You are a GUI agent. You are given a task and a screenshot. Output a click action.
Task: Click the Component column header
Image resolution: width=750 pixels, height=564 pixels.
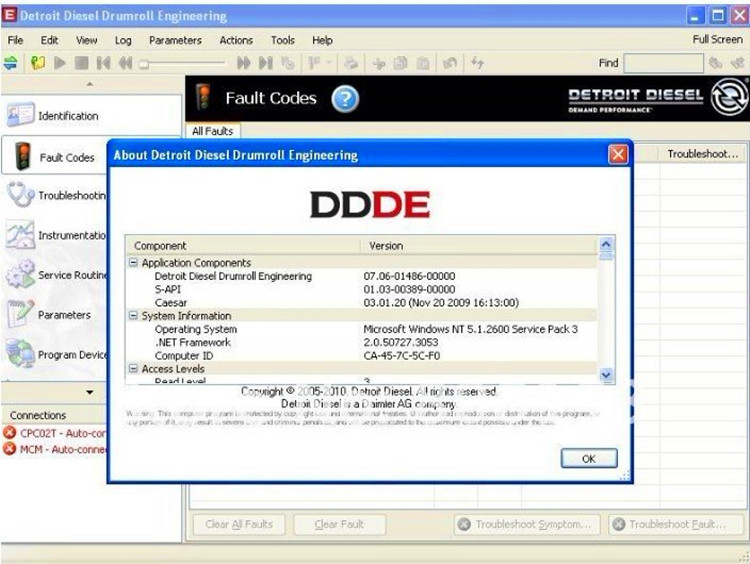[243, 245]
